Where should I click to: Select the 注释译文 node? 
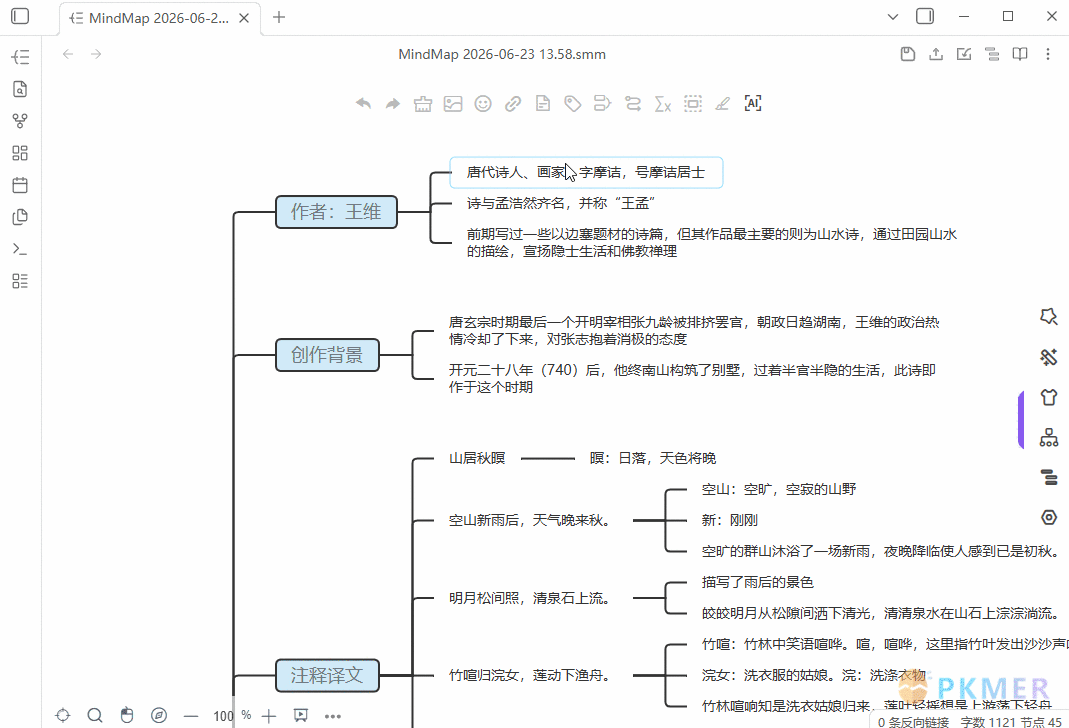coord(327,676)
